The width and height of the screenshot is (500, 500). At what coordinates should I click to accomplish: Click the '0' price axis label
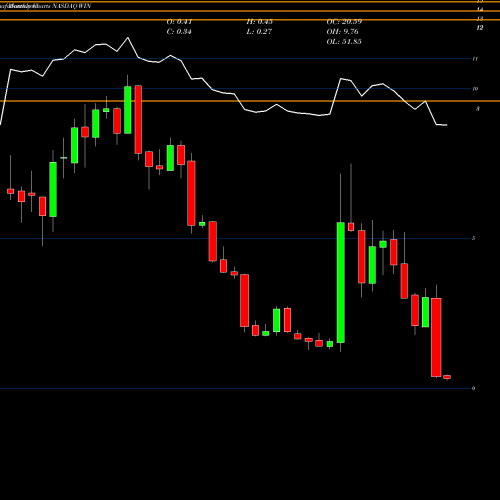click(x=474, y=388)
